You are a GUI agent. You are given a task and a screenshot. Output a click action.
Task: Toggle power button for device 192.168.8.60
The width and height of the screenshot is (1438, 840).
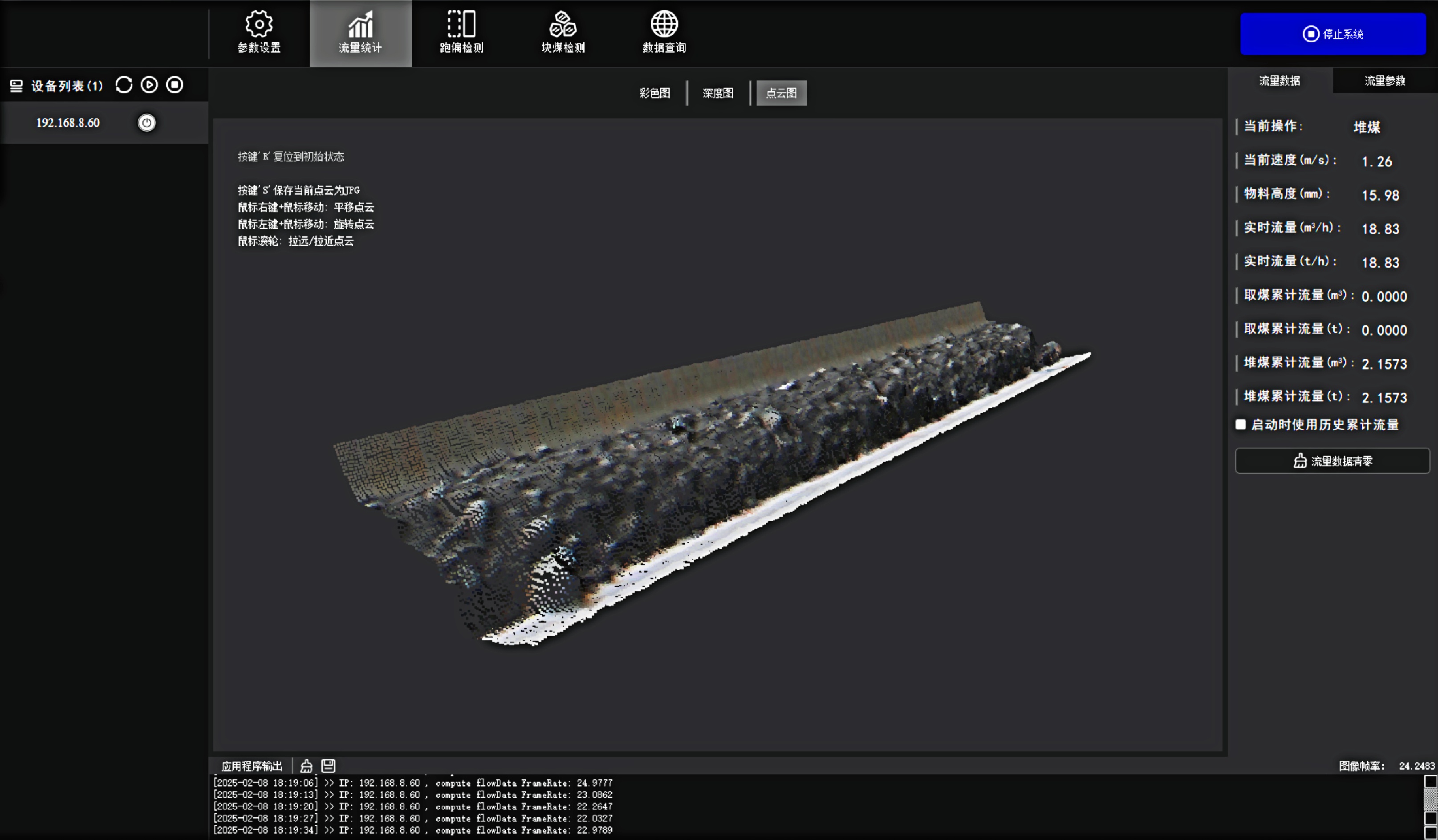point(146,123)
